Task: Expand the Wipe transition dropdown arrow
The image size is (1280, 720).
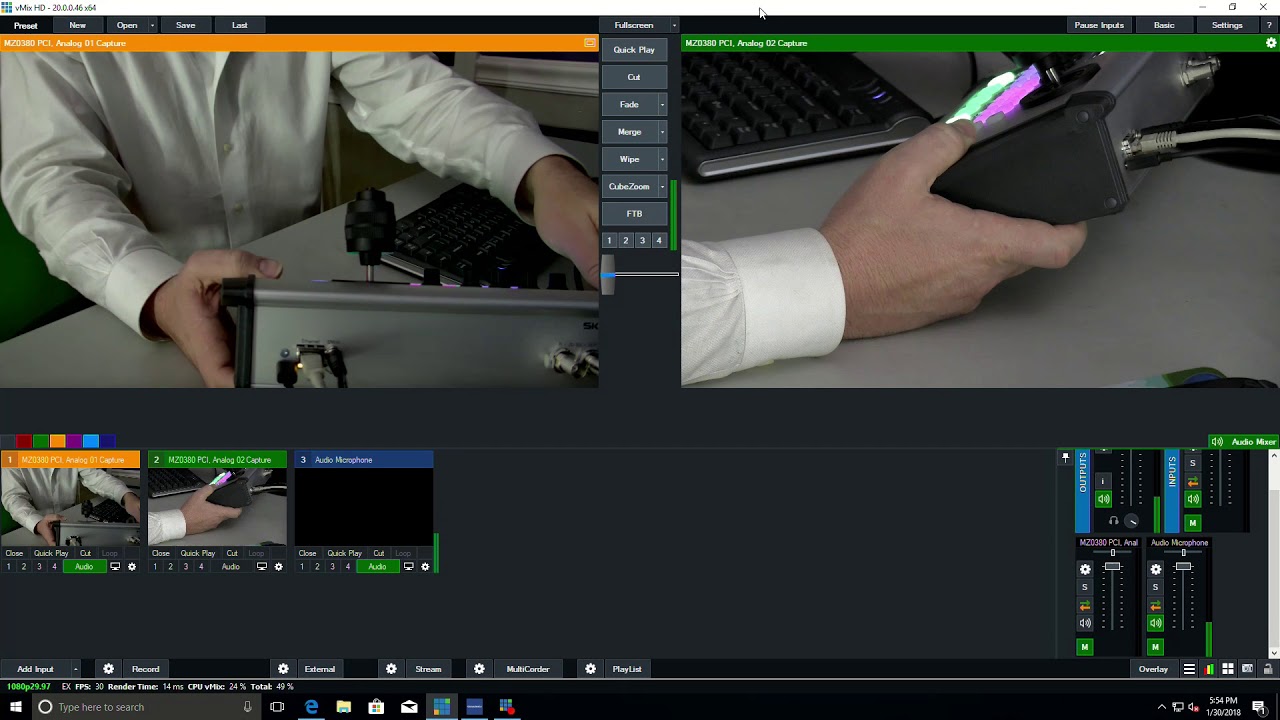Action: (662, 159)
